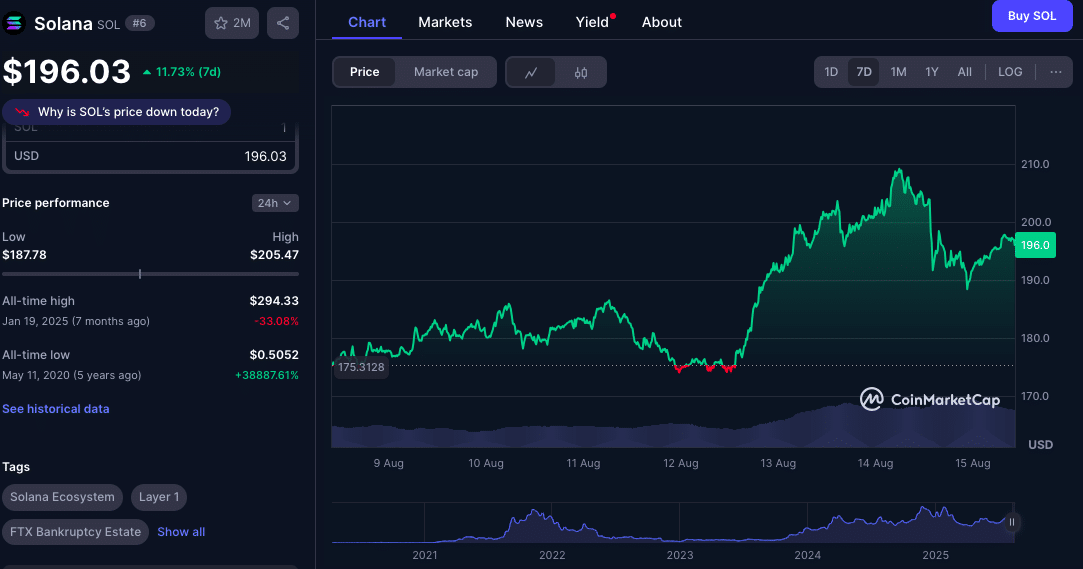The image size is (1083, 569).
Task: Click the Buy SOL button
Action: pos(1032,16)
